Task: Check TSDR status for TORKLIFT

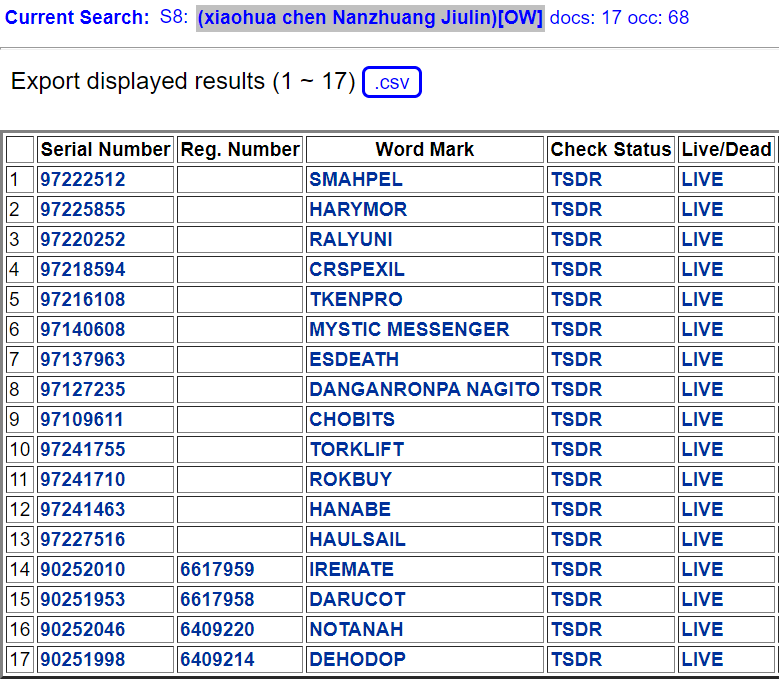Action: [x=576, y=449]
